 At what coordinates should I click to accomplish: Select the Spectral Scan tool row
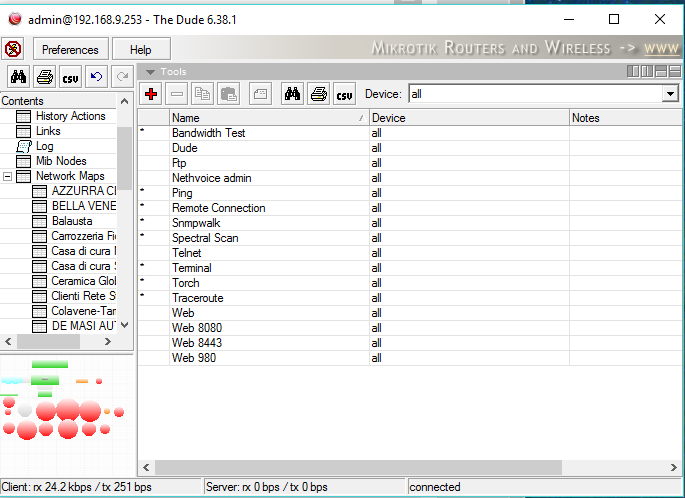(x=410, y=238)
